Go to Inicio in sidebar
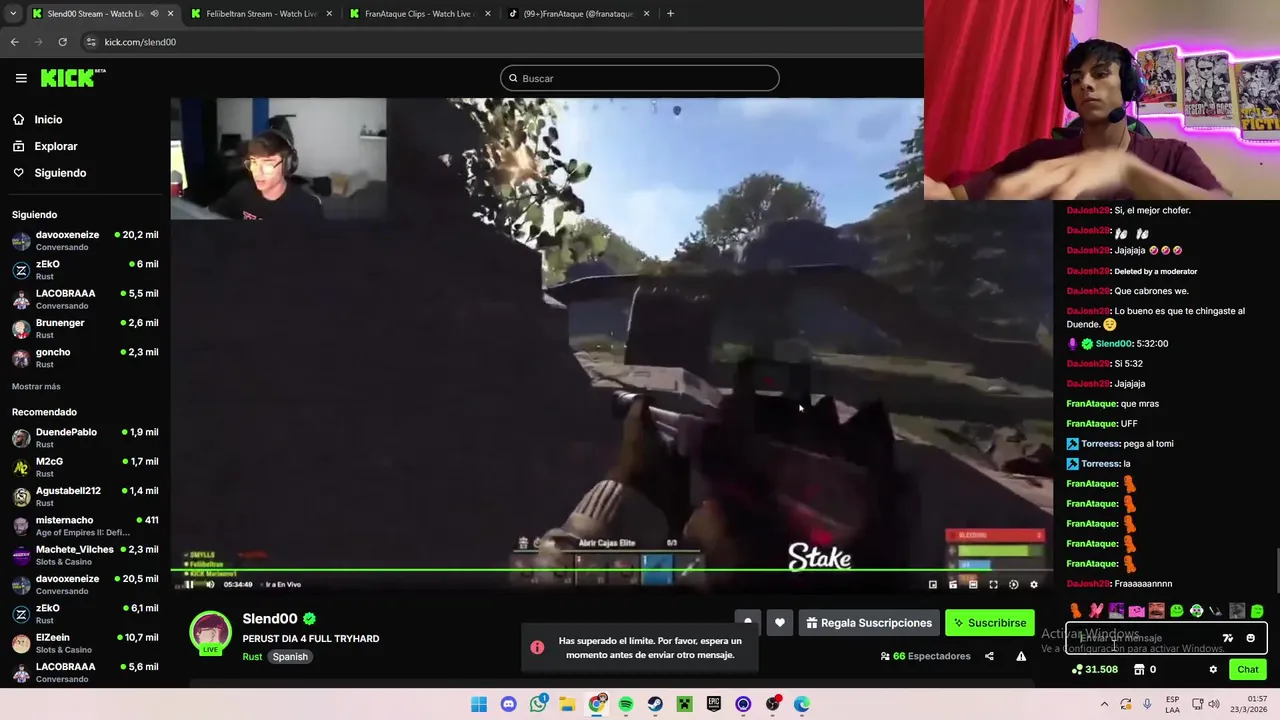Viewport: 1280px width, 720px height. [x=48, y=120]
